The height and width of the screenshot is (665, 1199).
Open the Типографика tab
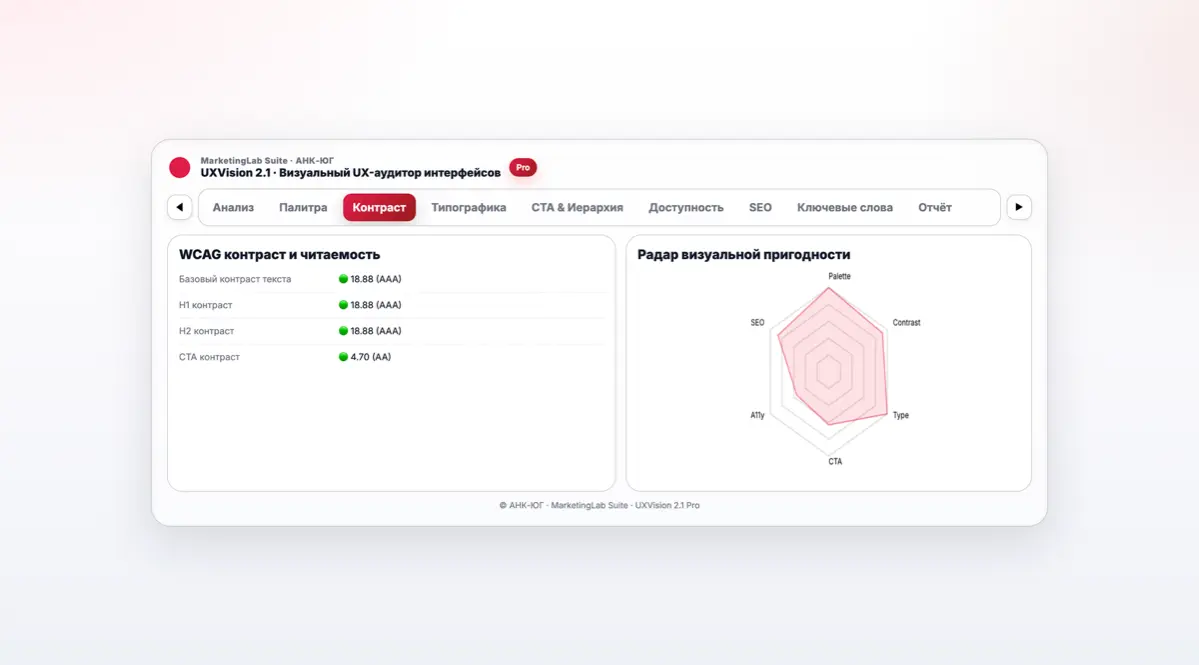click(469, 207)
